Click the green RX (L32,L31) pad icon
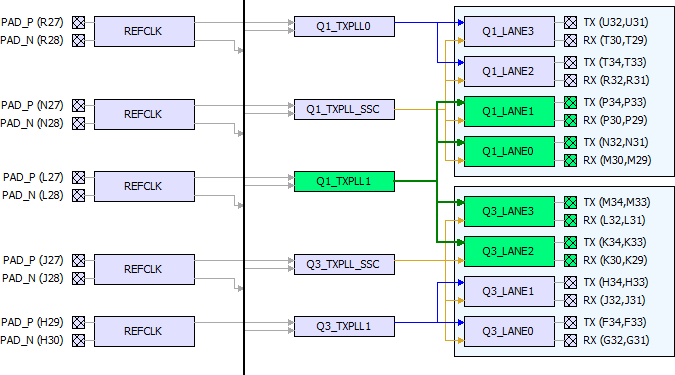This screenshot has width=675, height=375. 570,220
